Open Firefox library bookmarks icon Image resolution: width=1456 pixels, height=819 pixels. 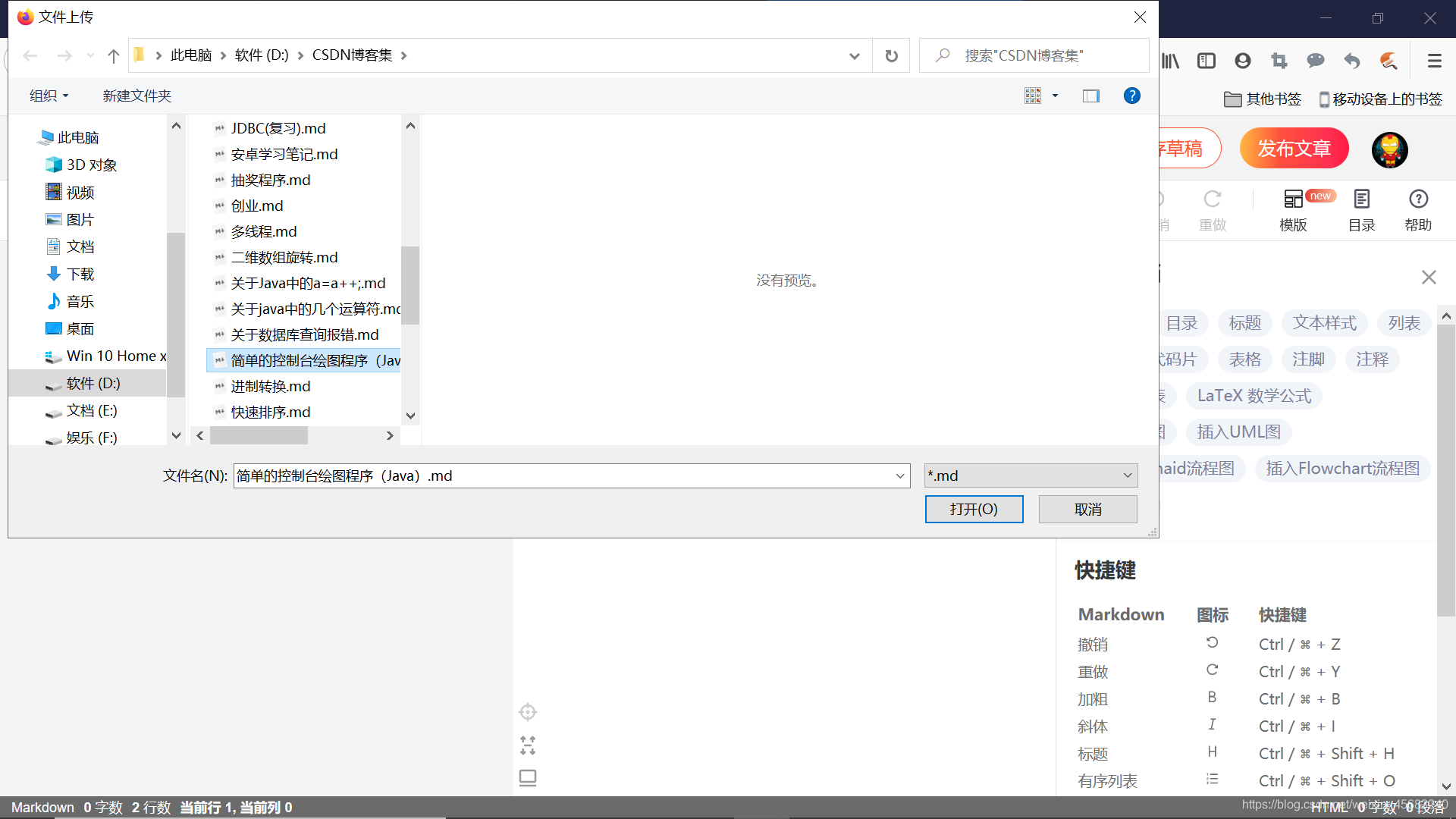1170,61
